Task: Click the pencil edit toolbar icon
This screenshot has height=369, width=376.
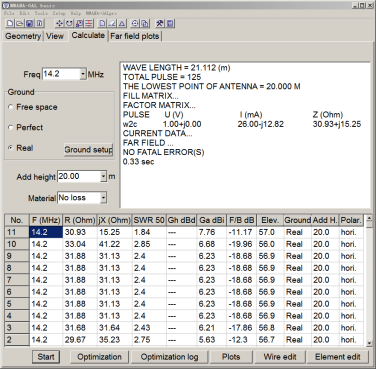Action: (x=112, y=23)
